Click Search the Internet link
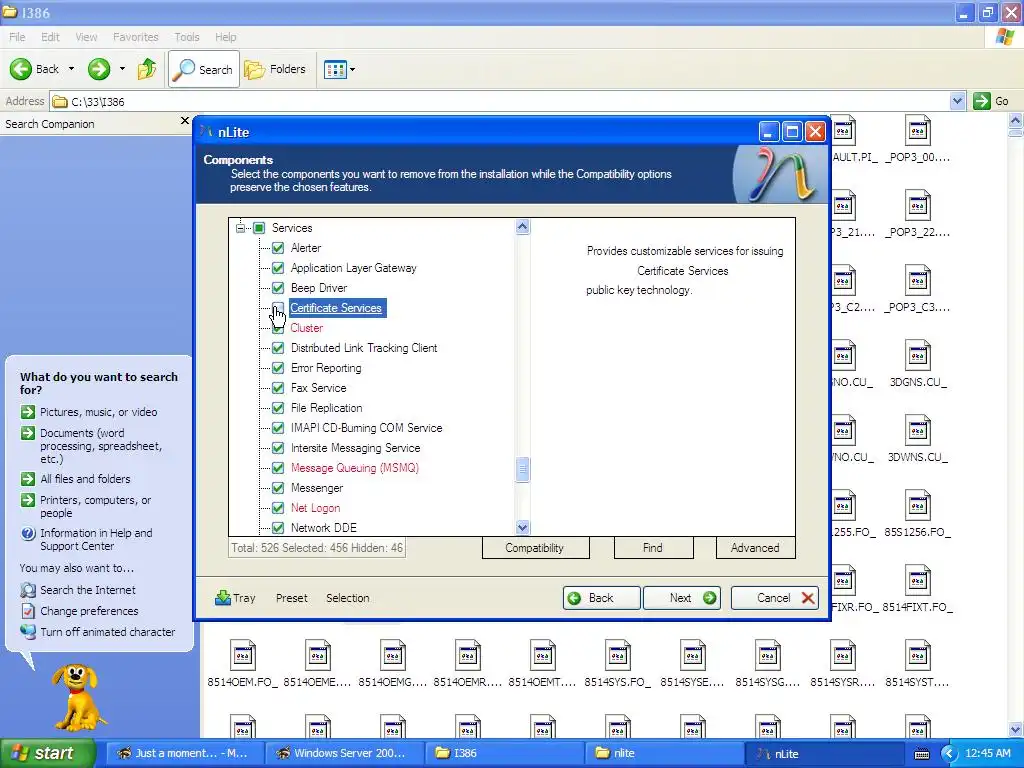 [x=88, y=590]
